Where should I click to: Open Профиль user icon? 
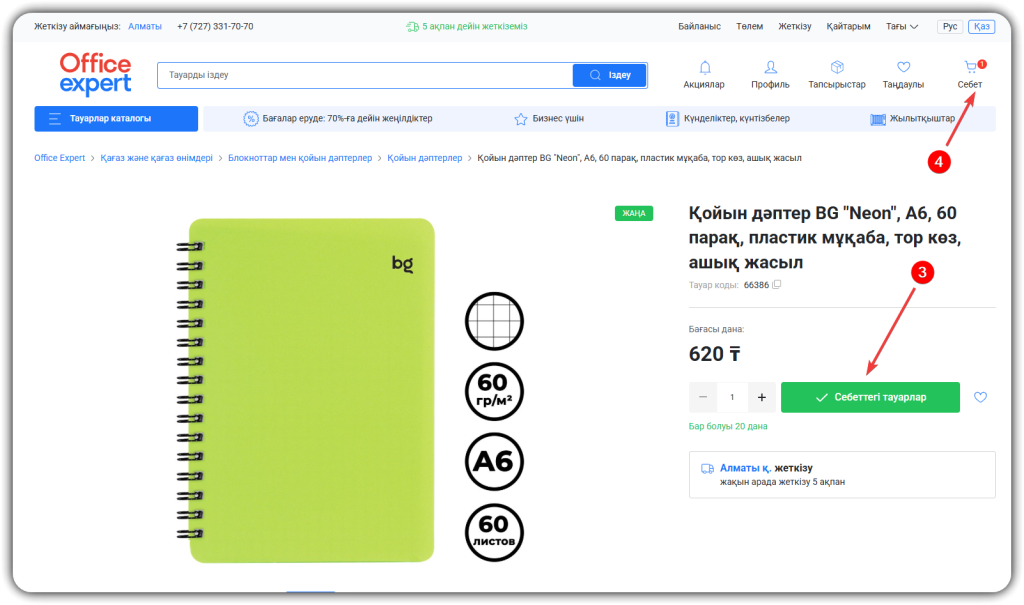pyautogui.click(x=770, y=67)
